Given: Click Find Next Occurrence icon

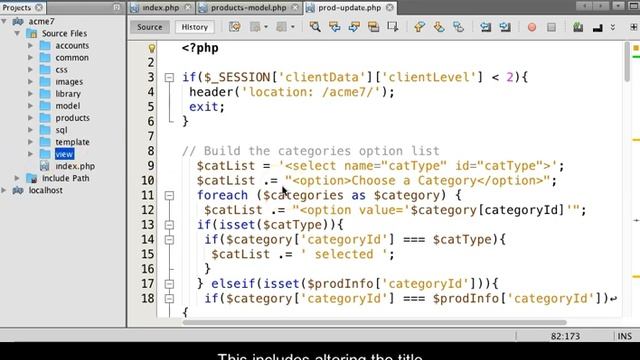Looking at the screenshot, I should (x=354, y=27).
